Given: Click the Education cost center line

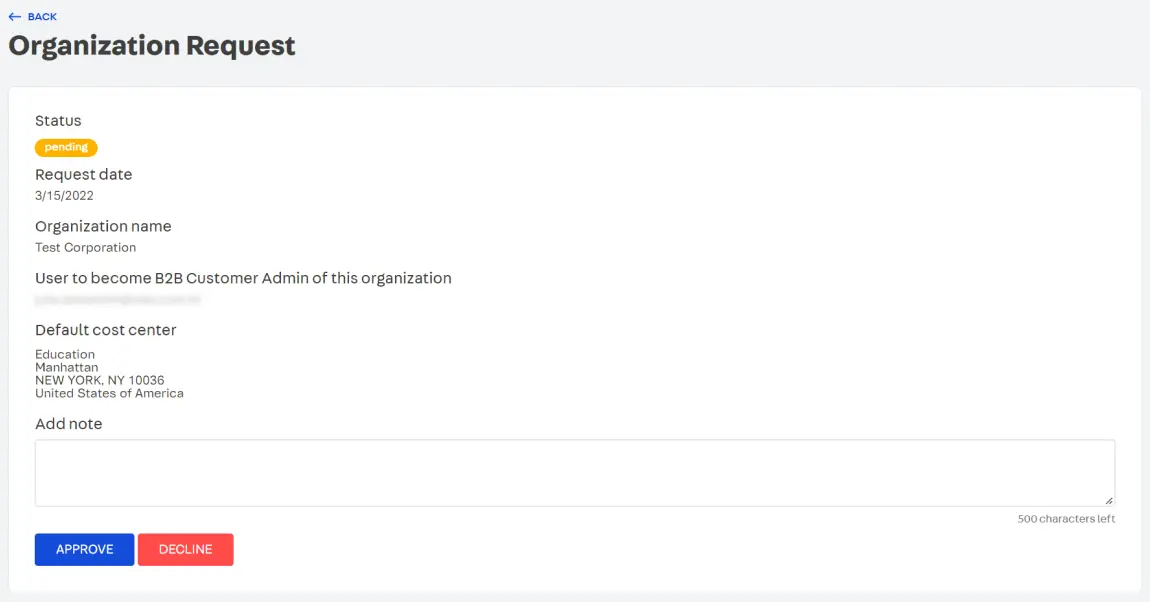Looking at the screenshot, I should point(65,354).
